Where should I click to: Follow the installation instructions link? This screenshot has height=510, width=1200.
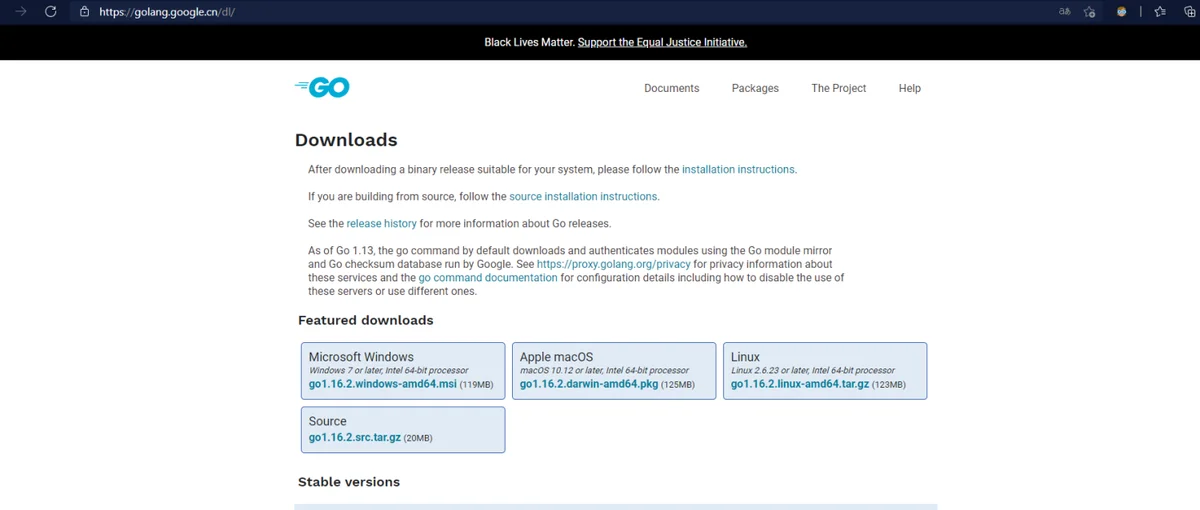point(738,170)
